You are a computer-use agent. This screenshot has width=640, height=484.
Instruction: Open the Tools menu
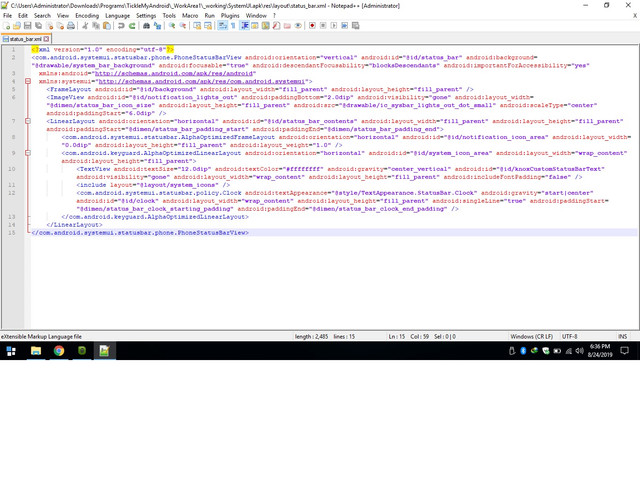169,16
